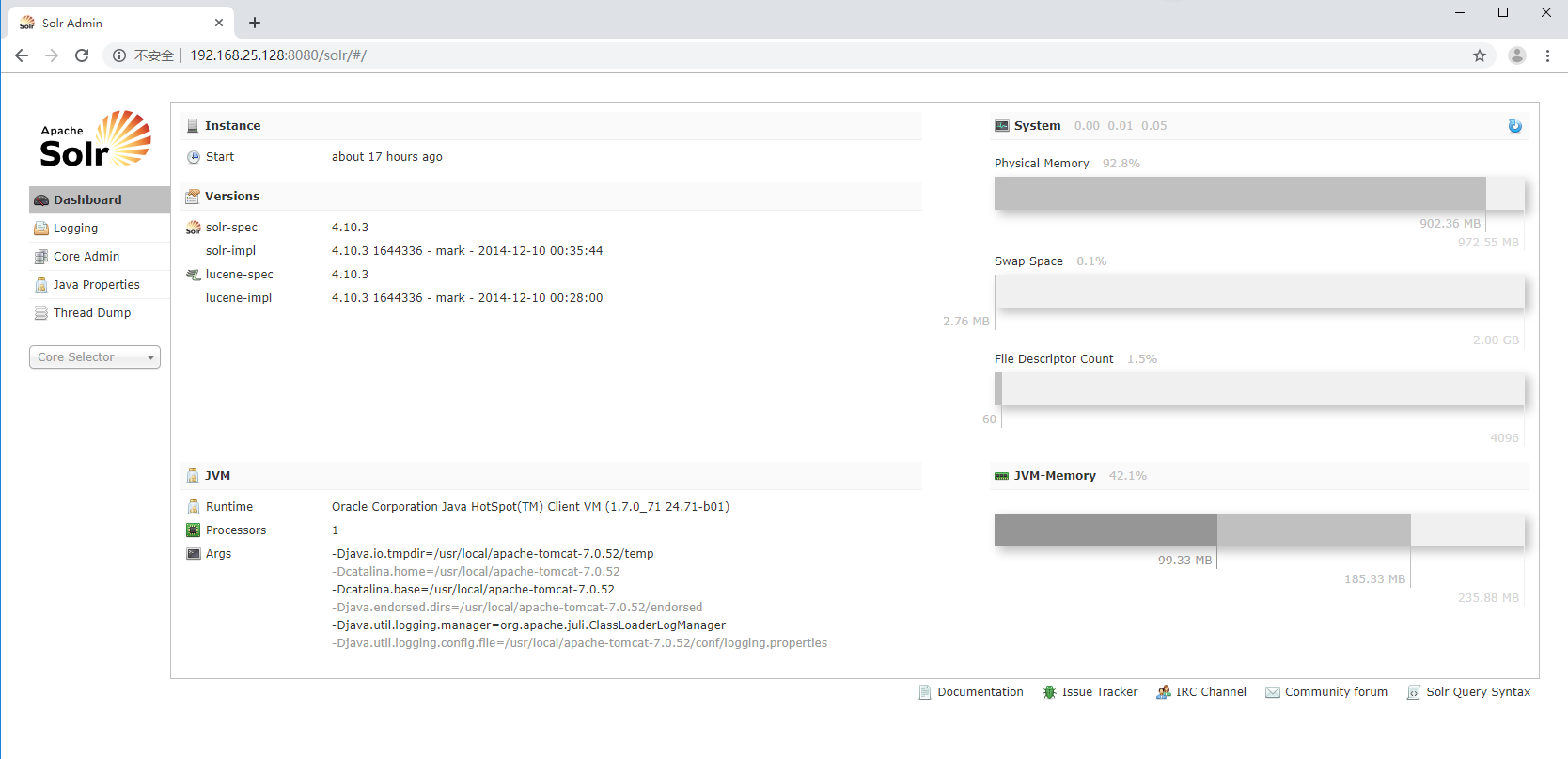Click the Dashboard gauge icon

point(41,200)
